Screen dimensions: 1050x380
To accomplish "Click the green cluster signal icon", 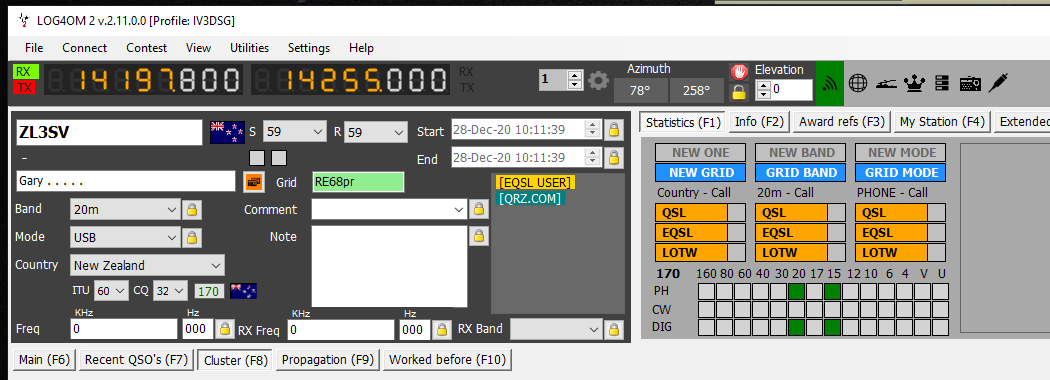I will 830,83.
